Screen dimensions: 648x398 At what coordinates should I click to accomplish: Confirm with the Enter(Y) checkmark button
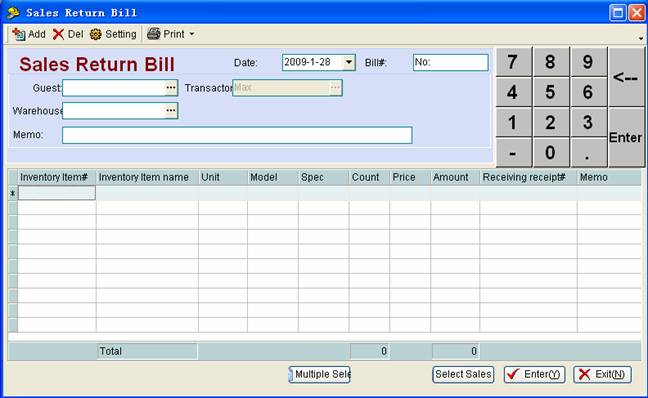coord(534,374)
